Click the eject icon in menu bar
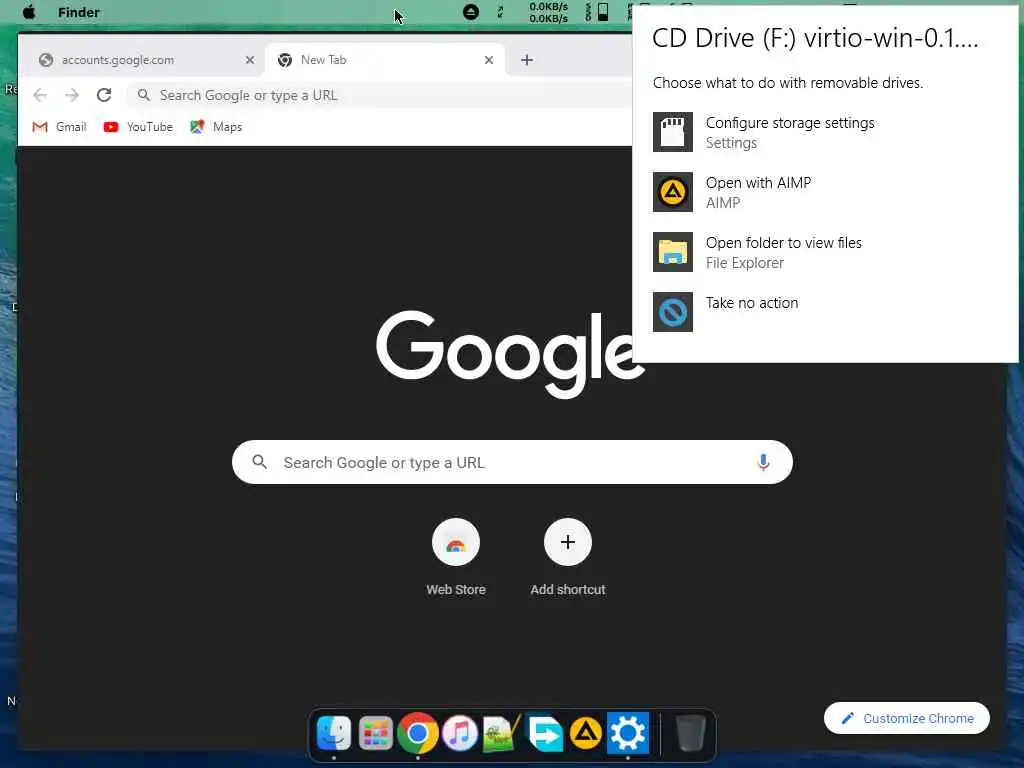 coord(471,12)
